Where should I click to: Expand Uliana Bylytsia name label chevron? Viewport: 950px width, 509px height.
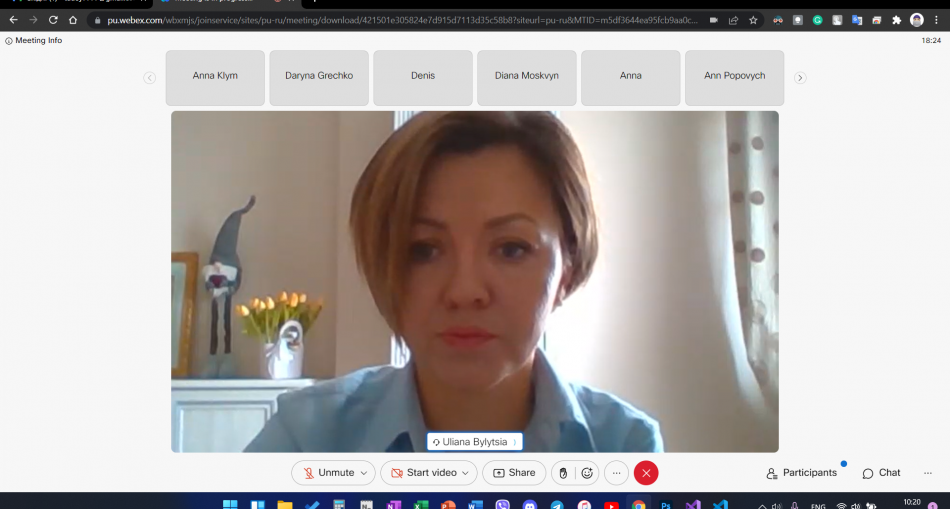[x=515, y=442]
